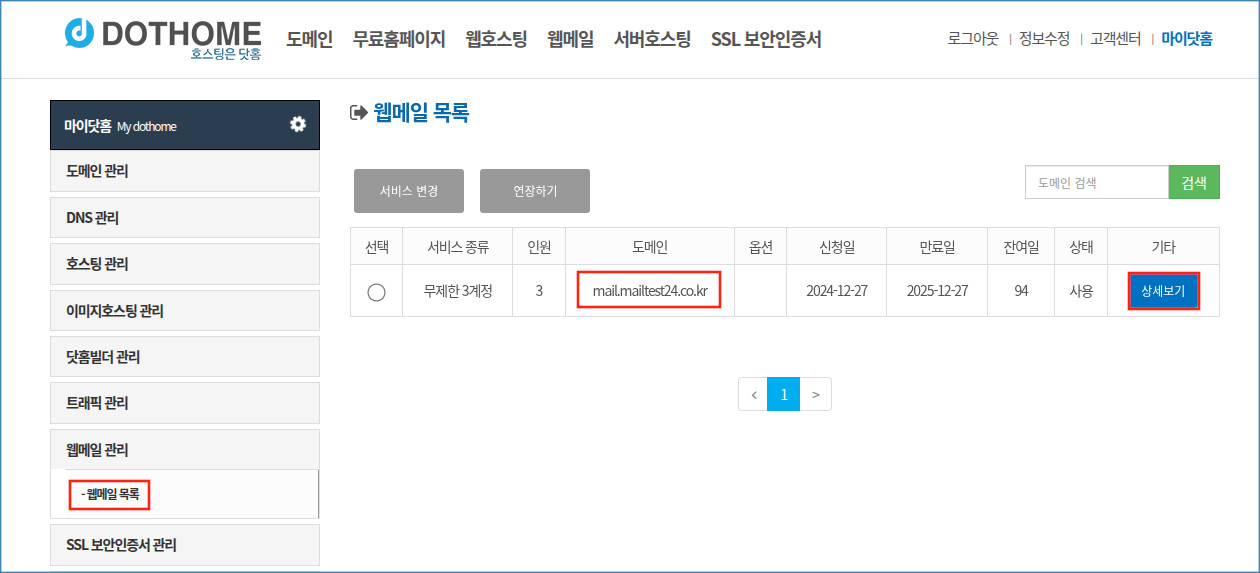
Task: Click the 연장하기 button
Action: pyautogui.click(x=535, y=191)
